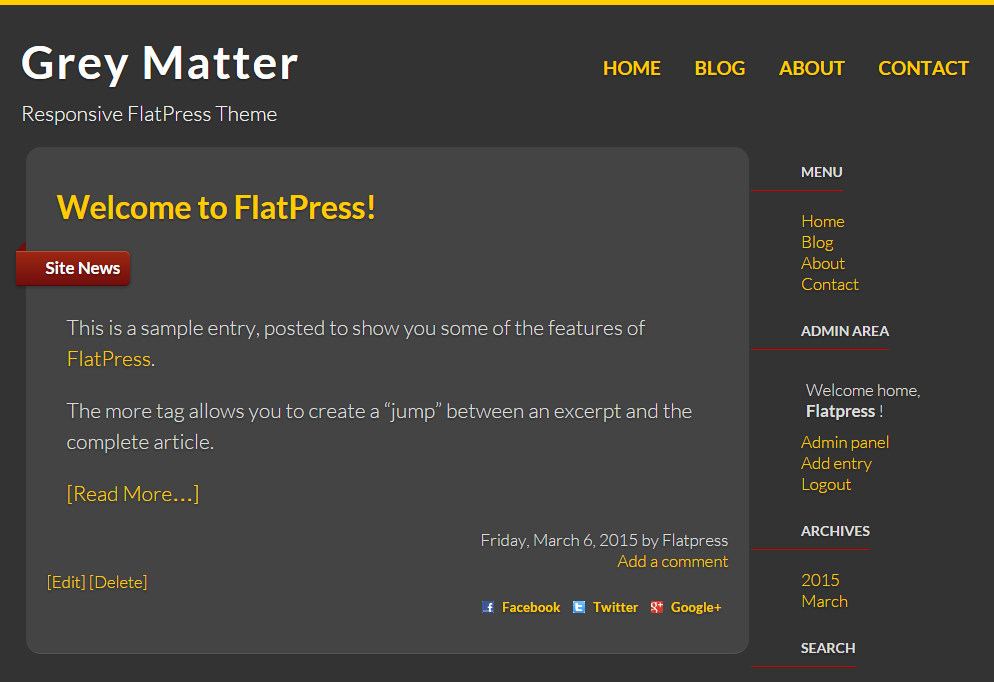
Task: Go to BLOG in top navigation
Action: pyautogui.click(x=720, y=68)
